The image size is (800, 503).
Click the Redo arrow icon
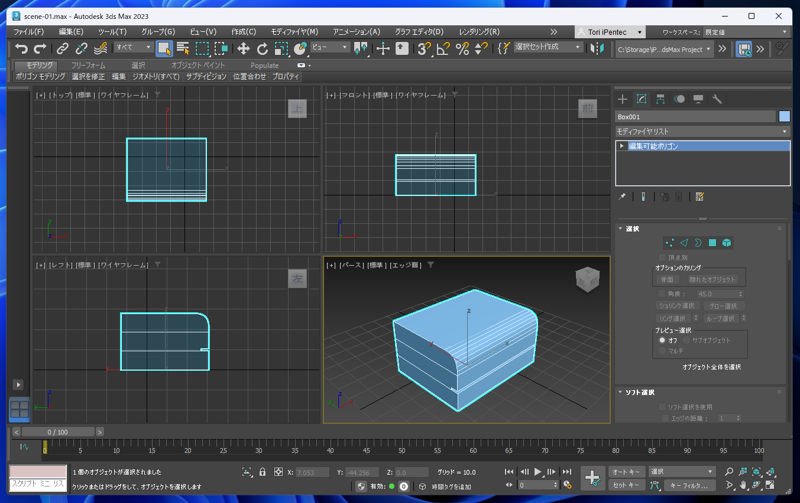coord(40,49)
